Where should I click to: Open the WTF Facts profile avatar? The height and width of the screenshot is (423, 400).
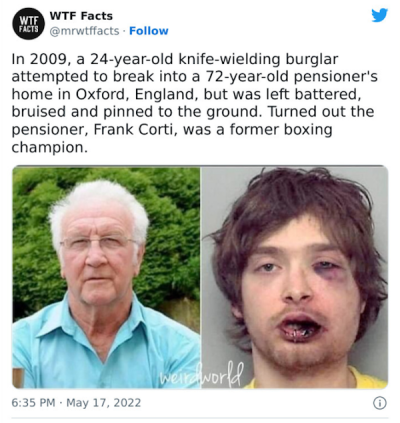29,23
